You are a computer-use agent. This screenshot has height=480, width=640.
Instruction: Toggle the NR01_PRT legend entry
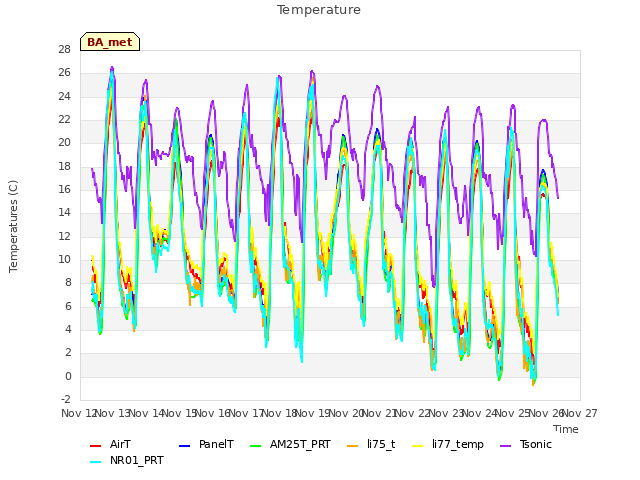point(127,461)
